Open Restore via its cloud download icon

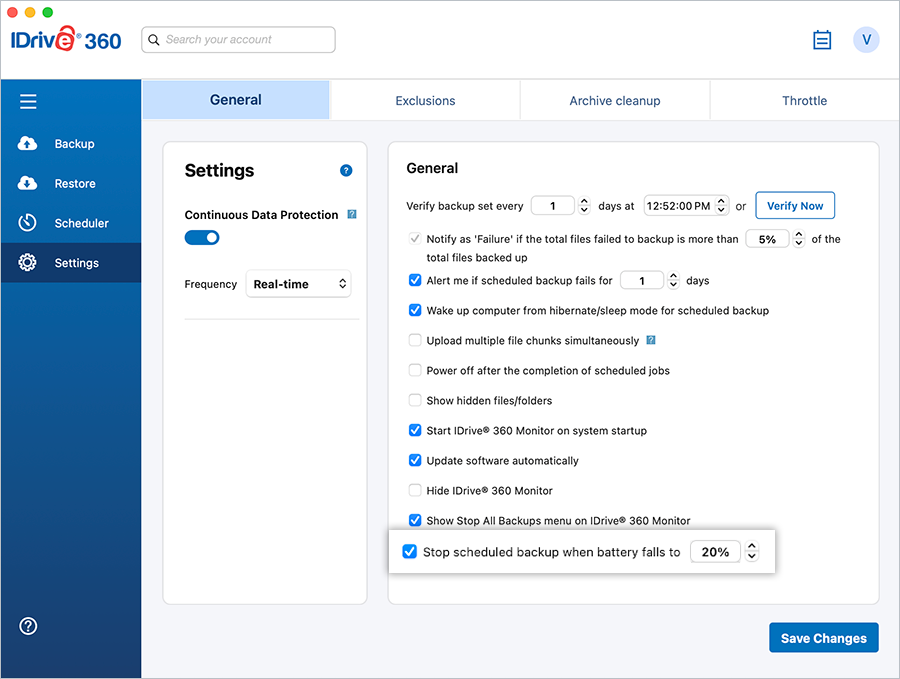click(x=28, y=184)
